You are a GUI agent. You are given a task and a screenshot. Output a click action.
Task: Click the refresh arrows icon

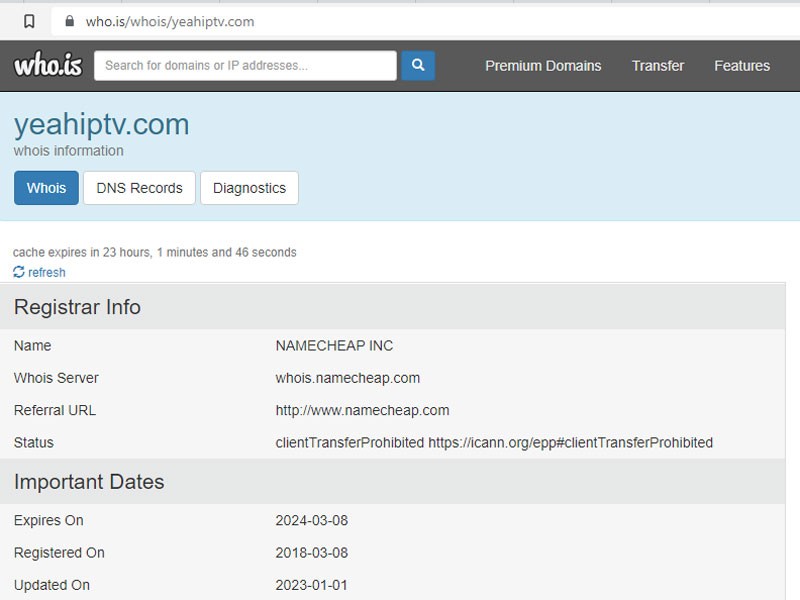tap(19, 272)
